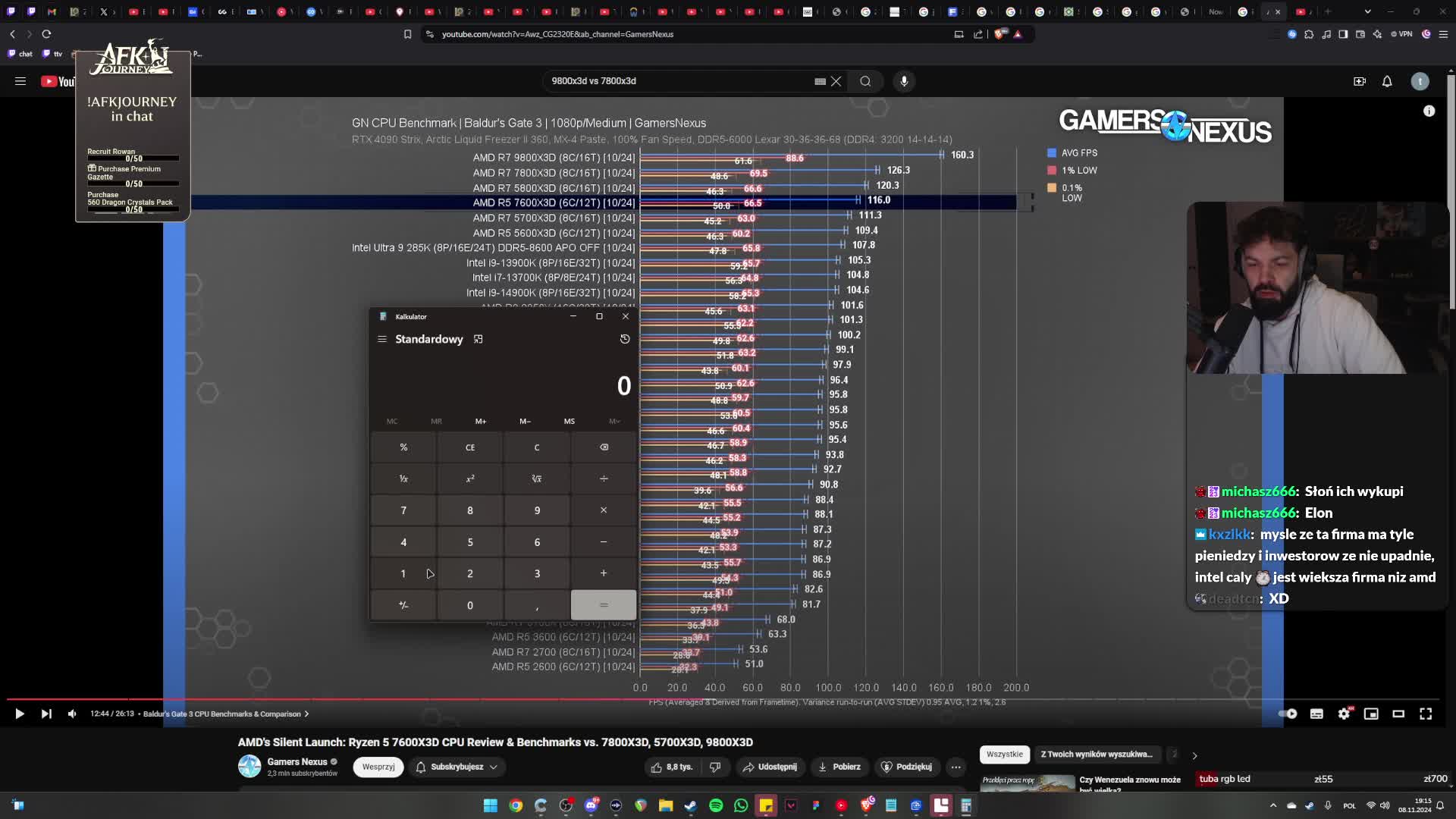This screenshot has height=819, width=1456.
Task: Click Calculator reciprocal 1/x key
Action: coord(403,479)
